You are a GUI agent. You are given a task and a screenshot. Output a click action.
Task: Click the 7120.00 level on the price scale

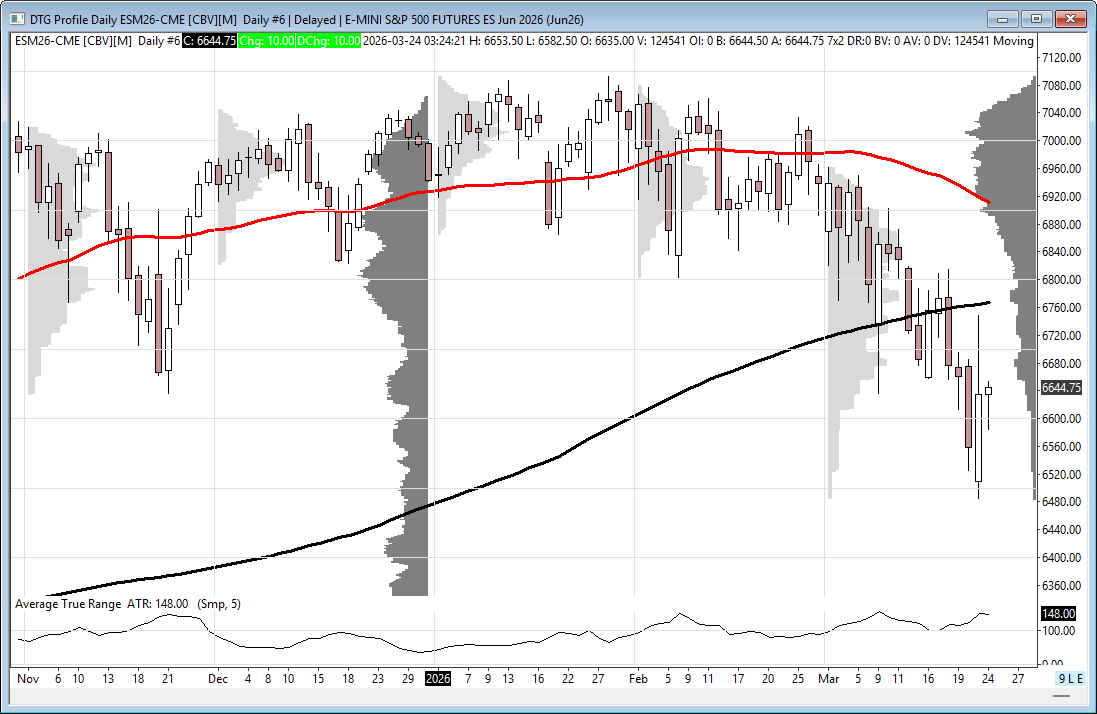[x=1061, y=58]
